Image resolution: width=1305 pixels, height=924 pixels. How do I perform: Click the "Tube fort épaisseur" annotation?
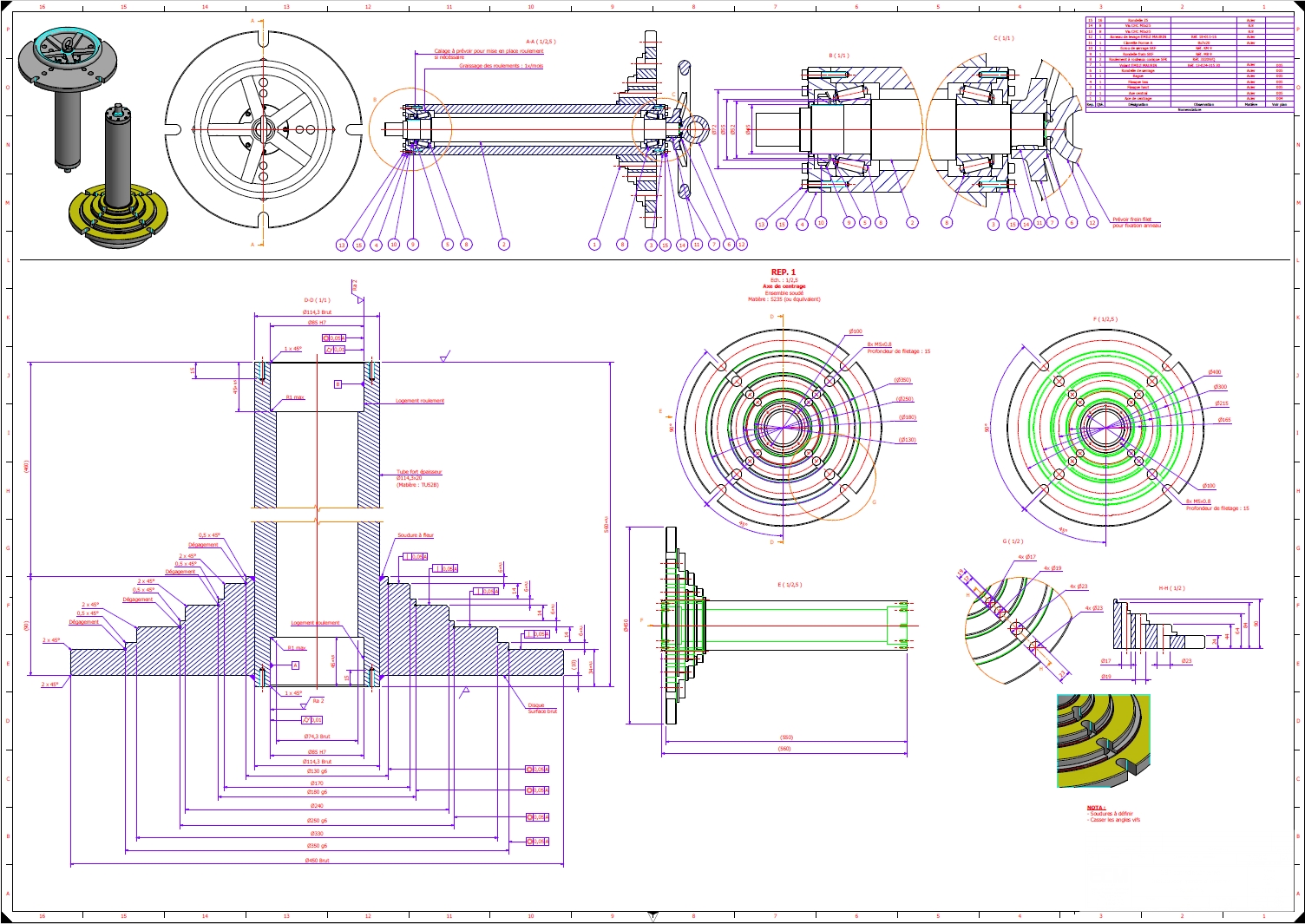pyautogui.click(x=419, y=472)
